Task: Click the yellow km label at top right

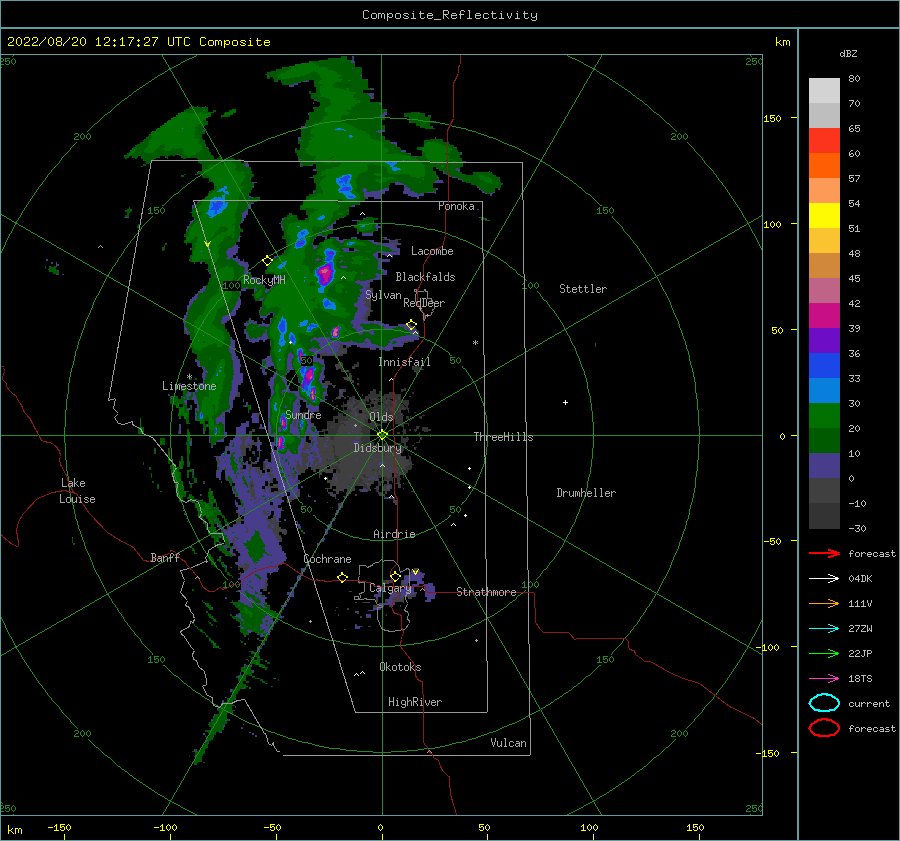Action: point(782,42)
